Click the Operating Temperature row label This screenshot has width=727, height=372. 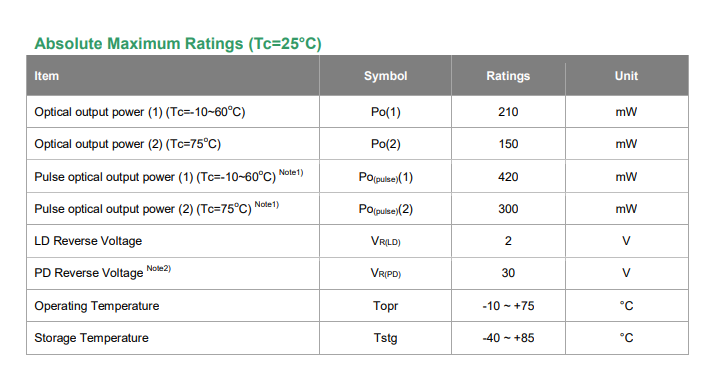tap(96, 306)
